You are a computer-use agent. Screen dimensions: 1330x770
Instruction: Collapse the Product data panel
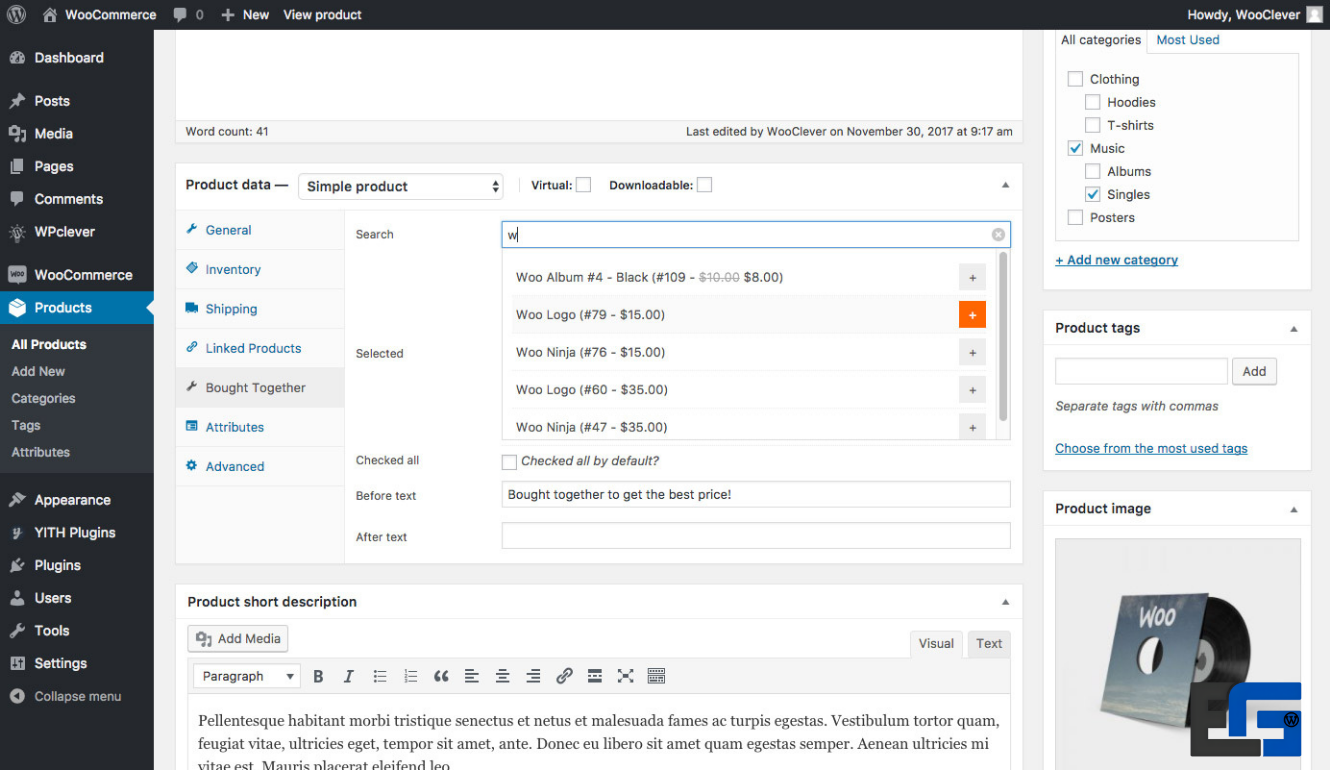1005,185
